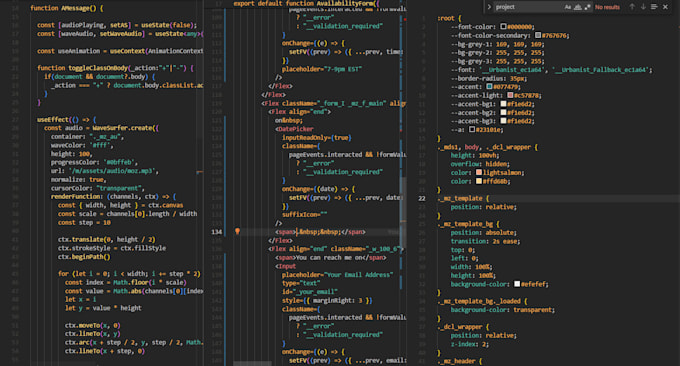This screenshot has height=366, width=680.
Task: Toggle Use Regular Expression in find widget
Action: pos(588,7)
